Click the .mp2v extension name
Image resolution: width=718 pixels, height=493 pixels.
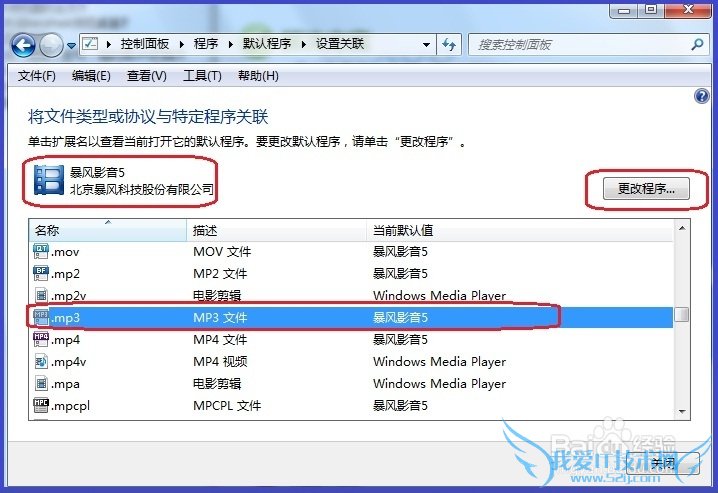pyautogui.click(x=69, y=296)
